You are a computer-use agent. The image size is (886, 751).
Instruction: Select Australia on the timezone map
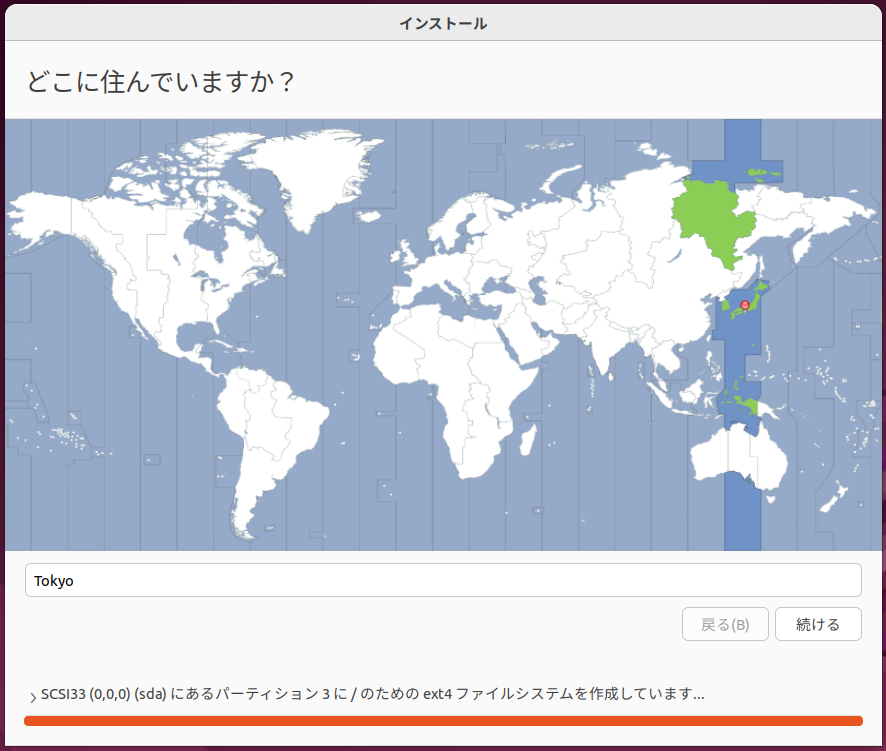click(x=737, y=458)
